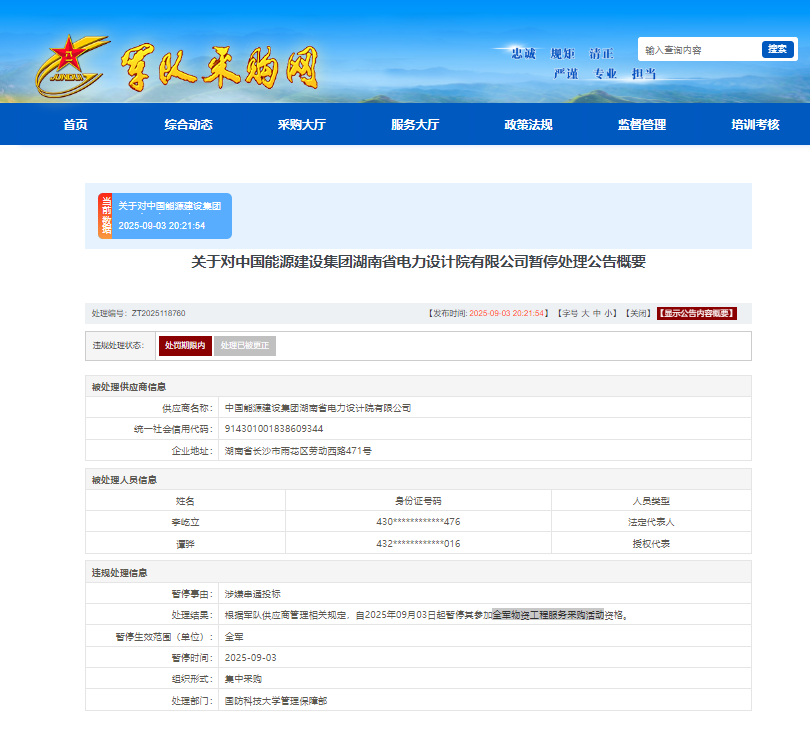The height and width of the screenshot is (741, 810).
Task: Click the 显示公告内容概要 button
Action: (x=697, y=313)
